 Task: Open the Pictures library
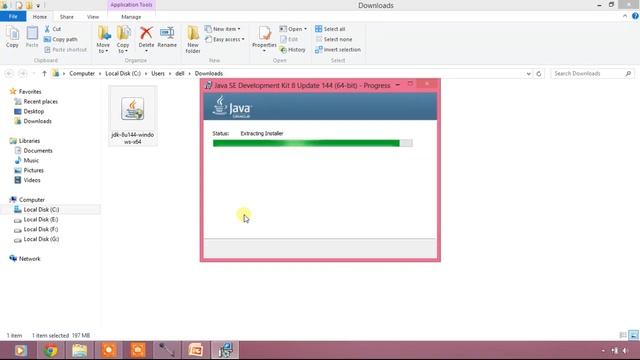pyautogui.click(x=33, y=170)
